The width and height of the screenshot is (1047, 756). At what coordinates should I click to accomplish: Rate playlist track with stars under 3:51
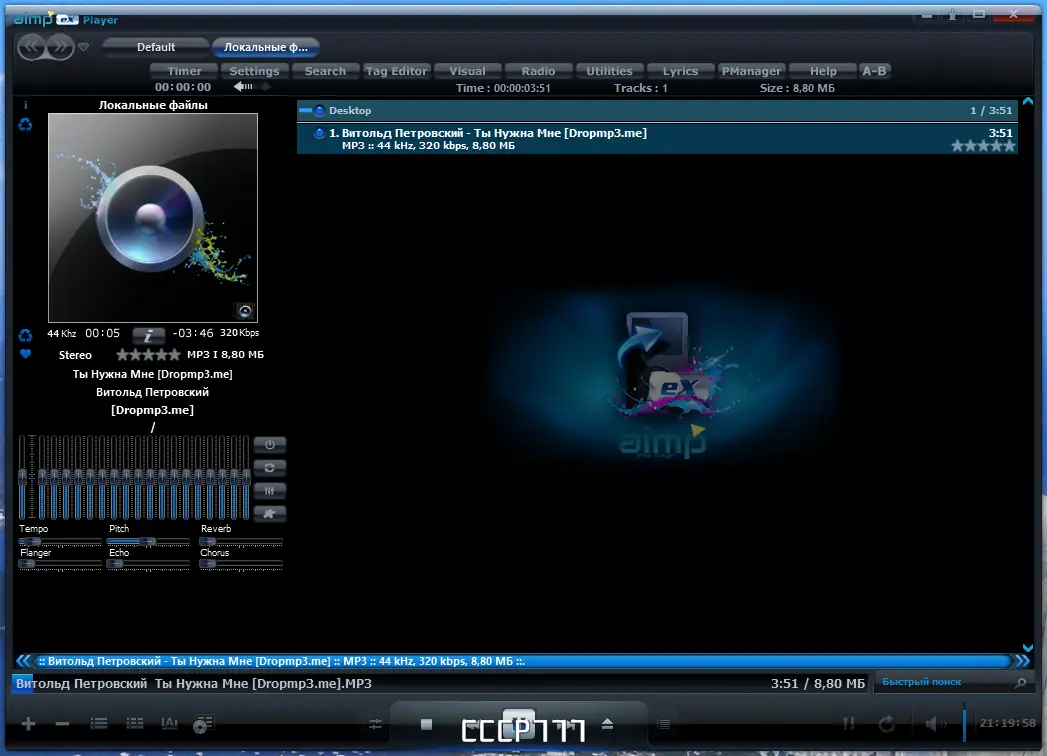984,146
